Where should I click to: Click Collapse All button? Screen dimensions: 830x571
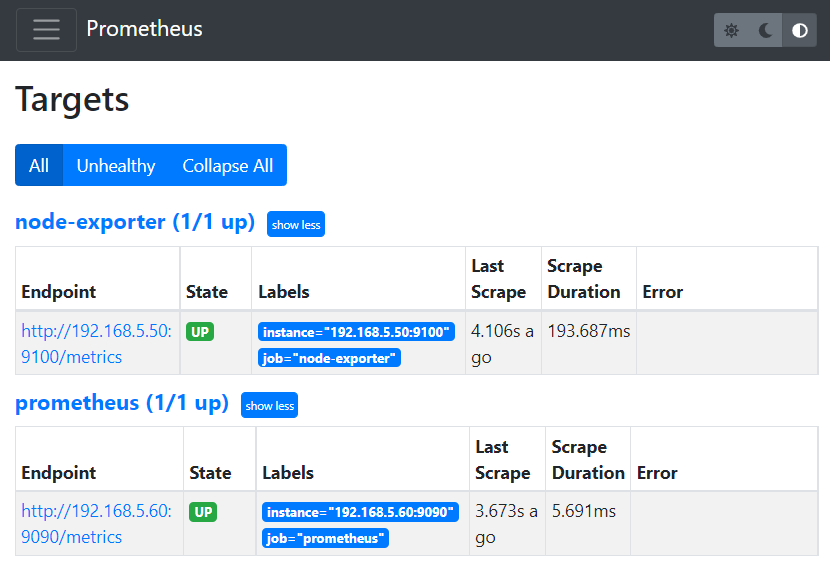tap(227, 165)
